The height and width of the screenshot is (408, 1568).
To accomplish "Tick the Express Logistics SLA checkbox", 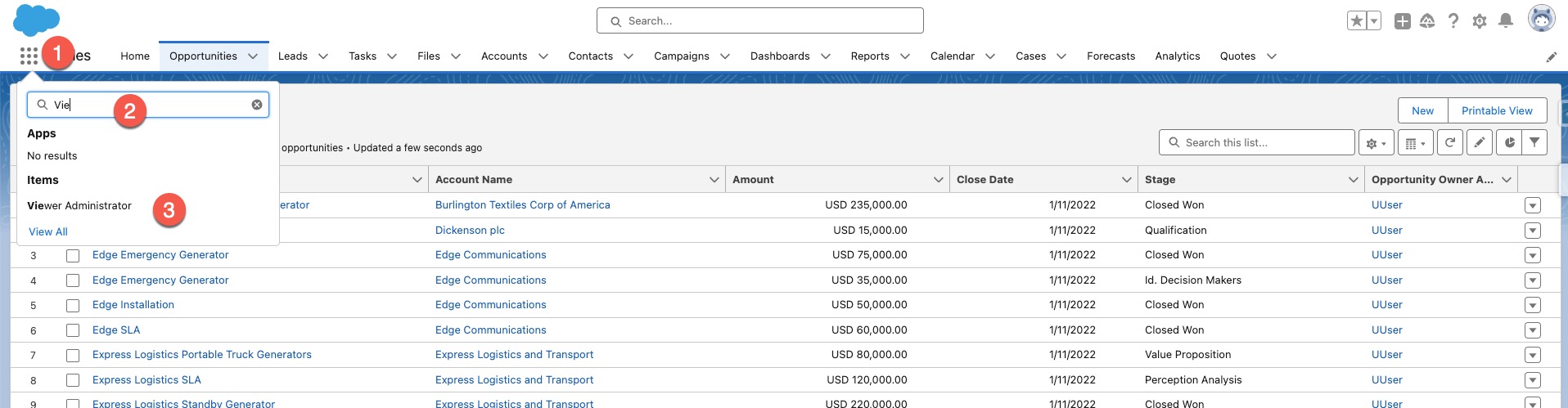I will (73, 380).
